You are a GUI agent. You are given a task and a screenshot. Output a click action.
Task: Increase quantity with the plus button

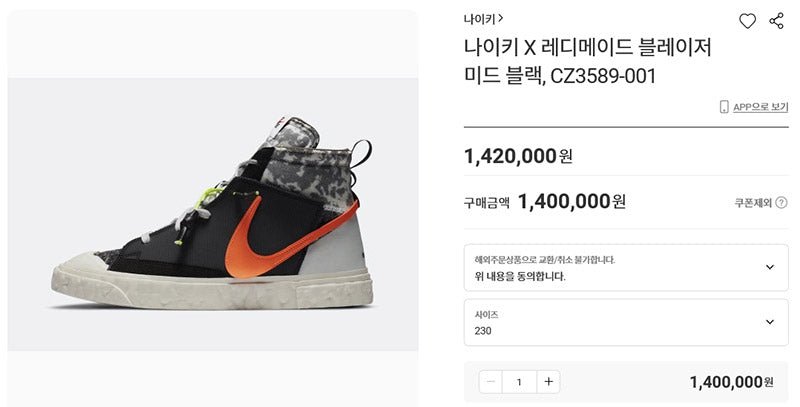[548, 381]
